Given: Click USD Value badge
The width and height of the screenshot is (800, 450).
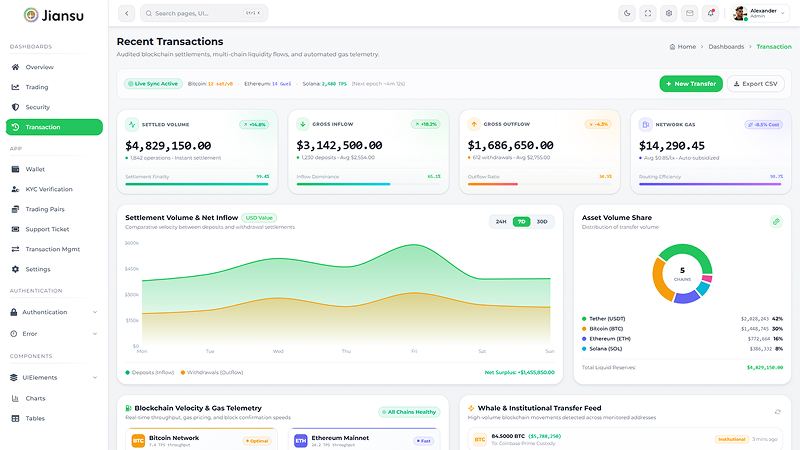Looking at the screenshot, I should (259, 218).
